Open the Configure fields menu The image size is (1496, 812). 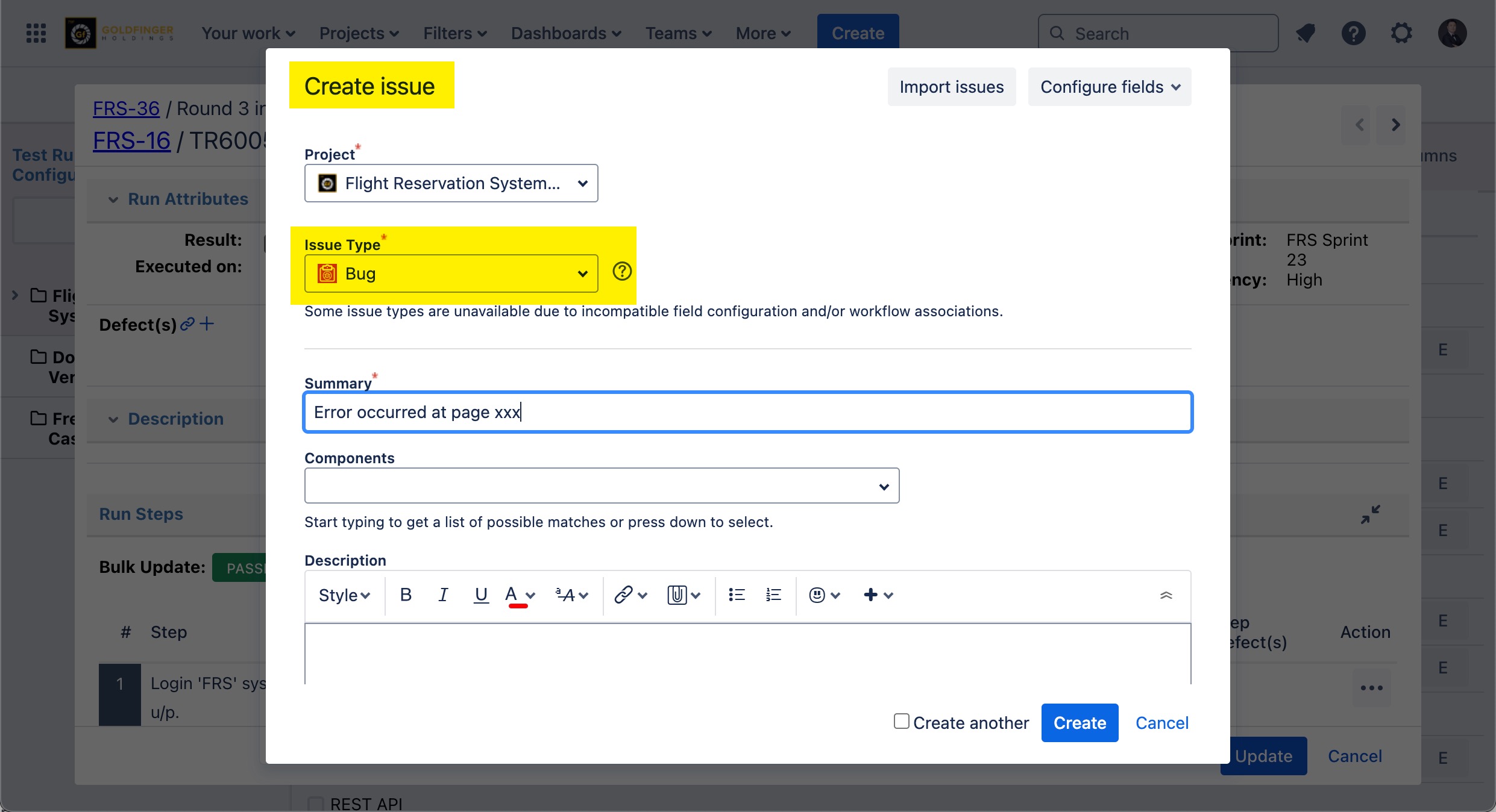point(1109,87)
